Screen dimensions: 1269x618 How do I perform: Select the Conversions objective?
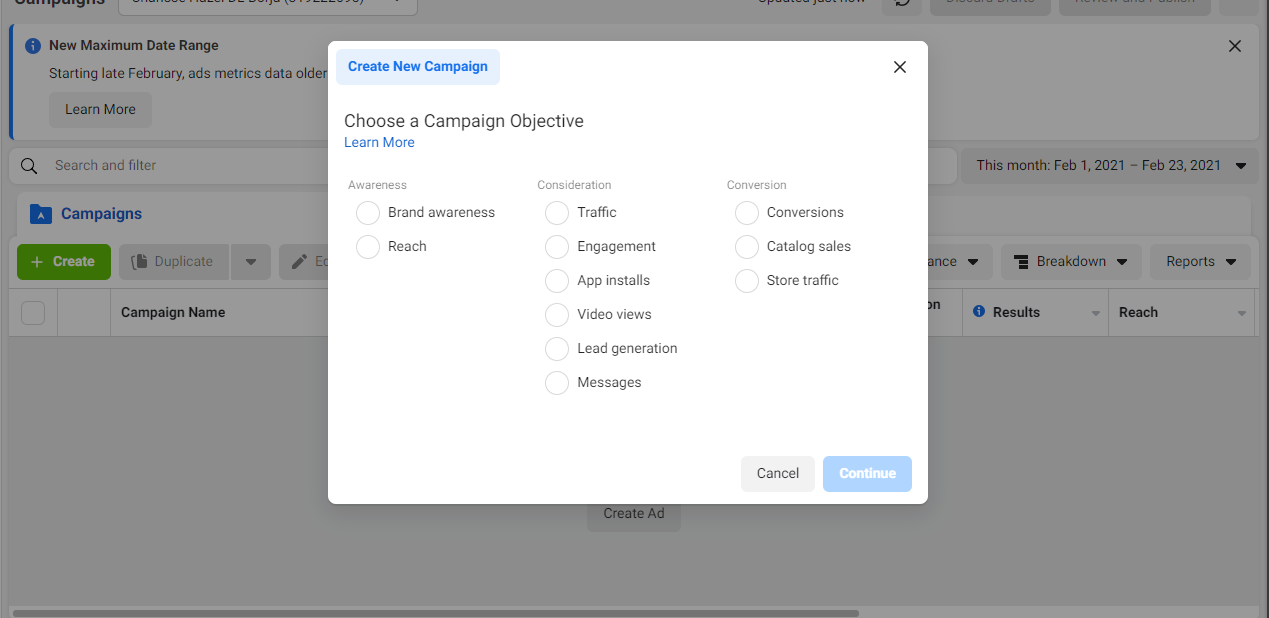click(x=747, y=213)
